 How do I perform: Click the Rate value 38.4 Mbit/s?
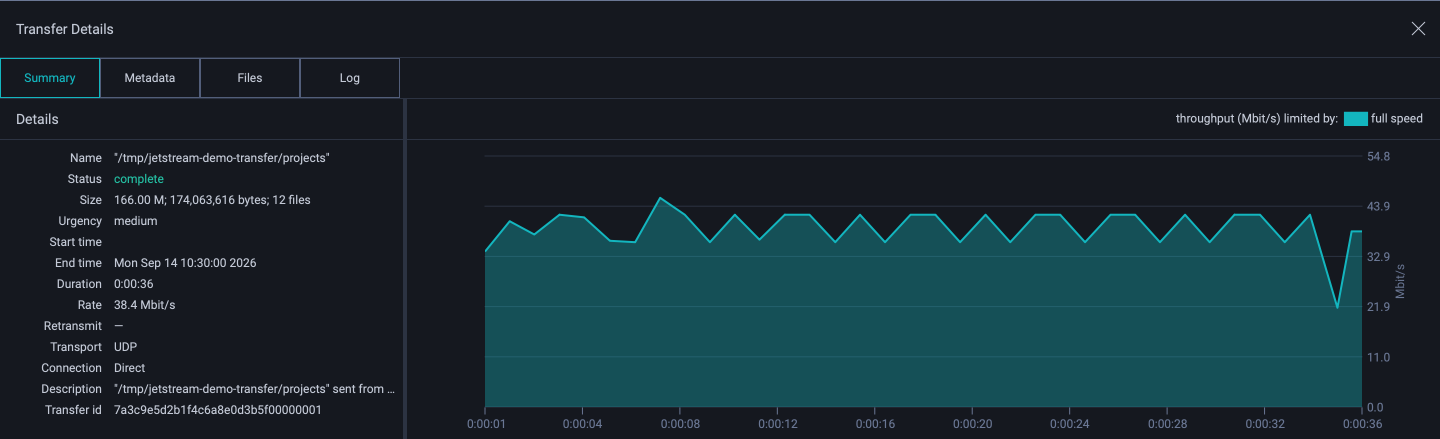click(x=145, y=305)
